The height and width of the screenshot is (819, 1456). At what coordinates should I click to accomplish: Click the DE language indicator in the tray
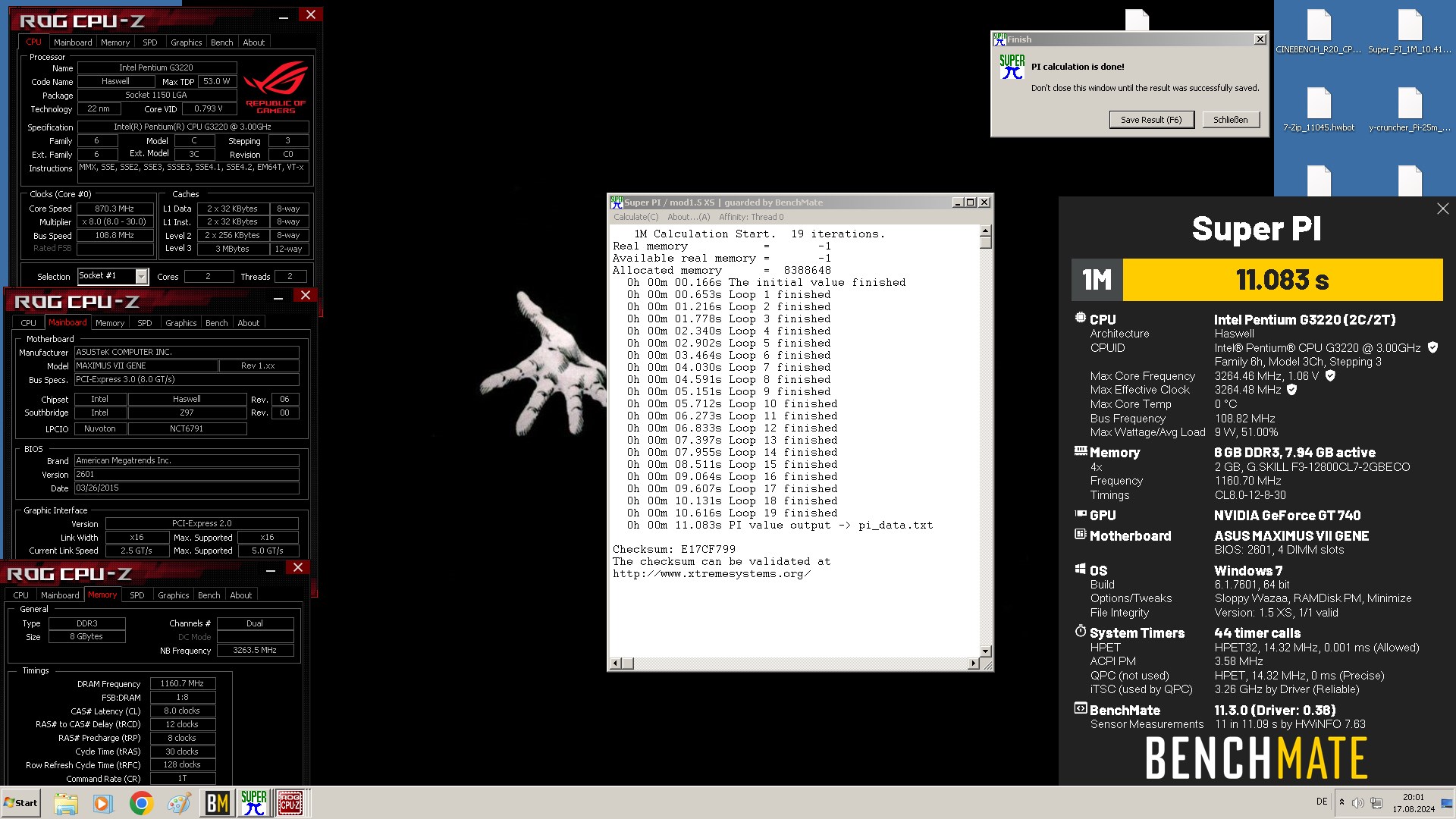[x=1322, y=802]
